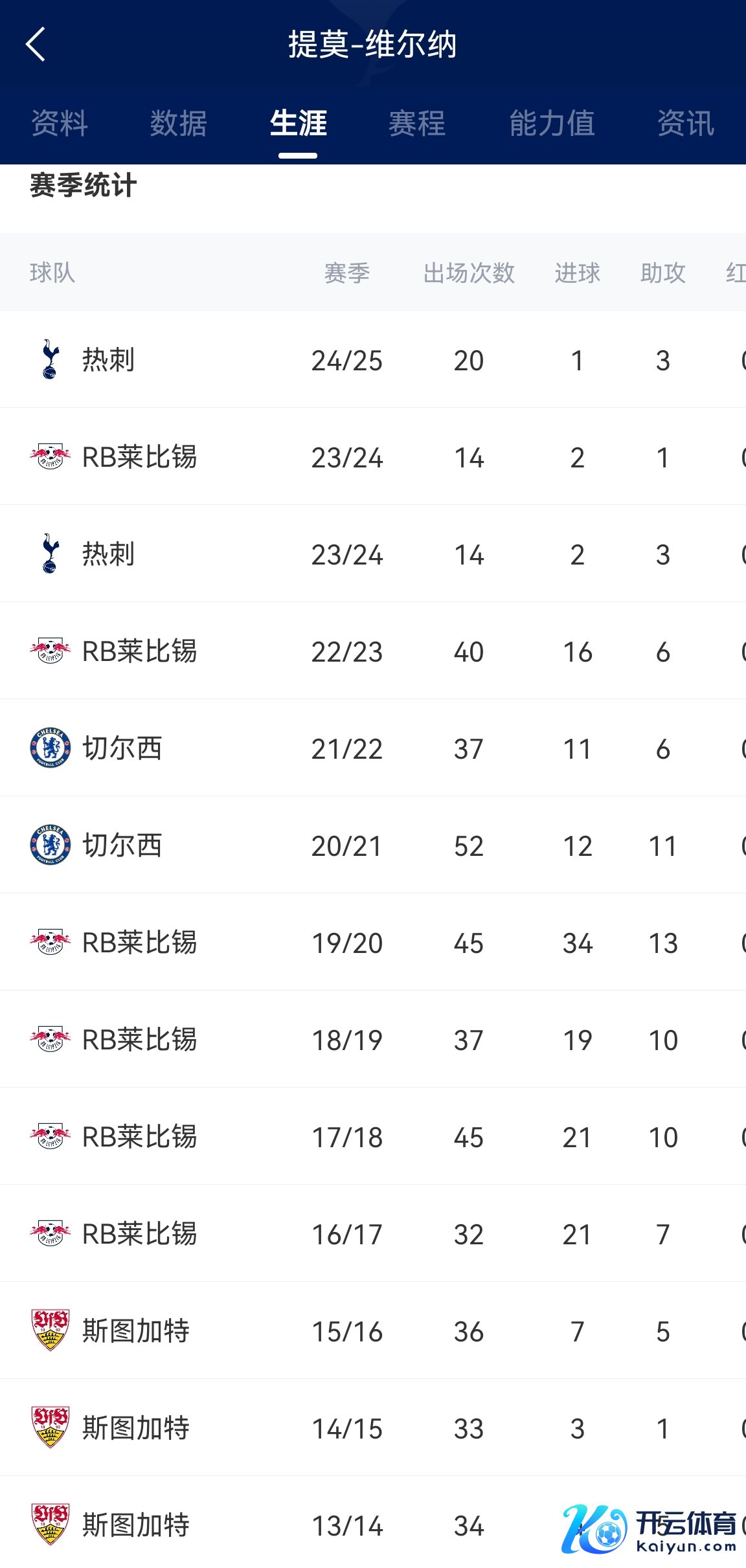Select the 资讯 tab
The image size is (746, 1568).
click(x=686, y=124)
